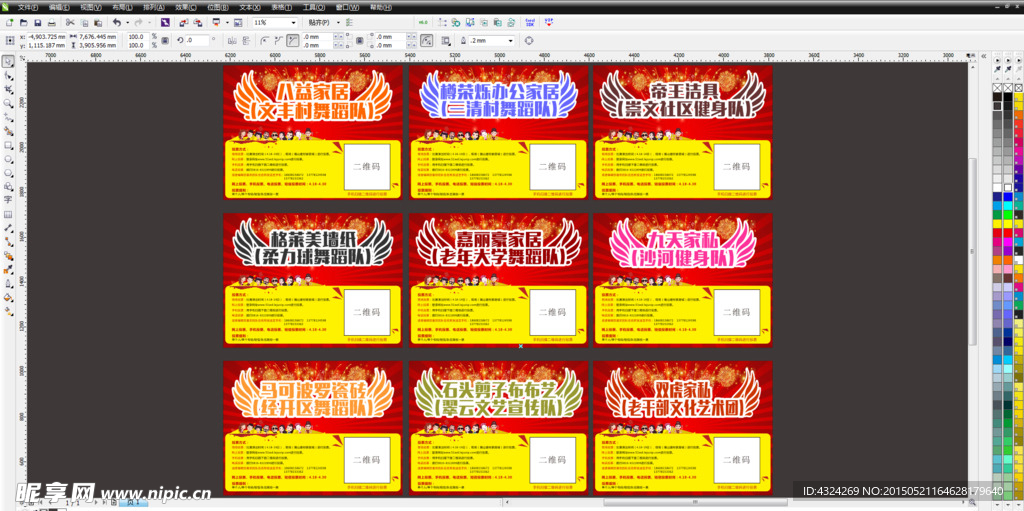This screenshot has width=1024, height=511.
Task: Open the 文件 menu
Action: (x=25, y=6)
